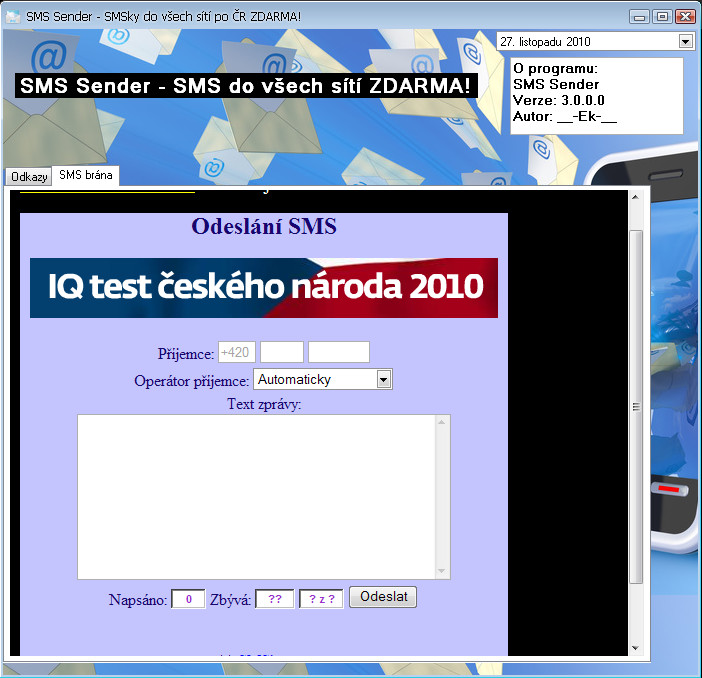Click the Operátor příjemce: label

pos(192,381)
